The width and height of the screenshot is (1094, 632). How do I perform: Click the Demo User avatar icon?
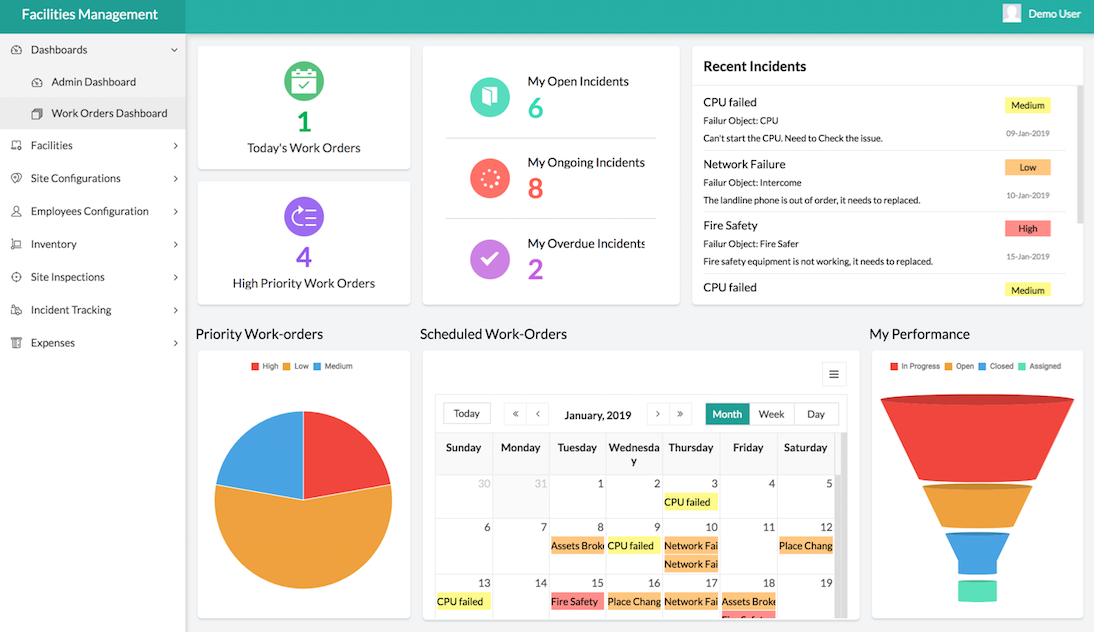pyautogui.click(x=1012, y=13)
